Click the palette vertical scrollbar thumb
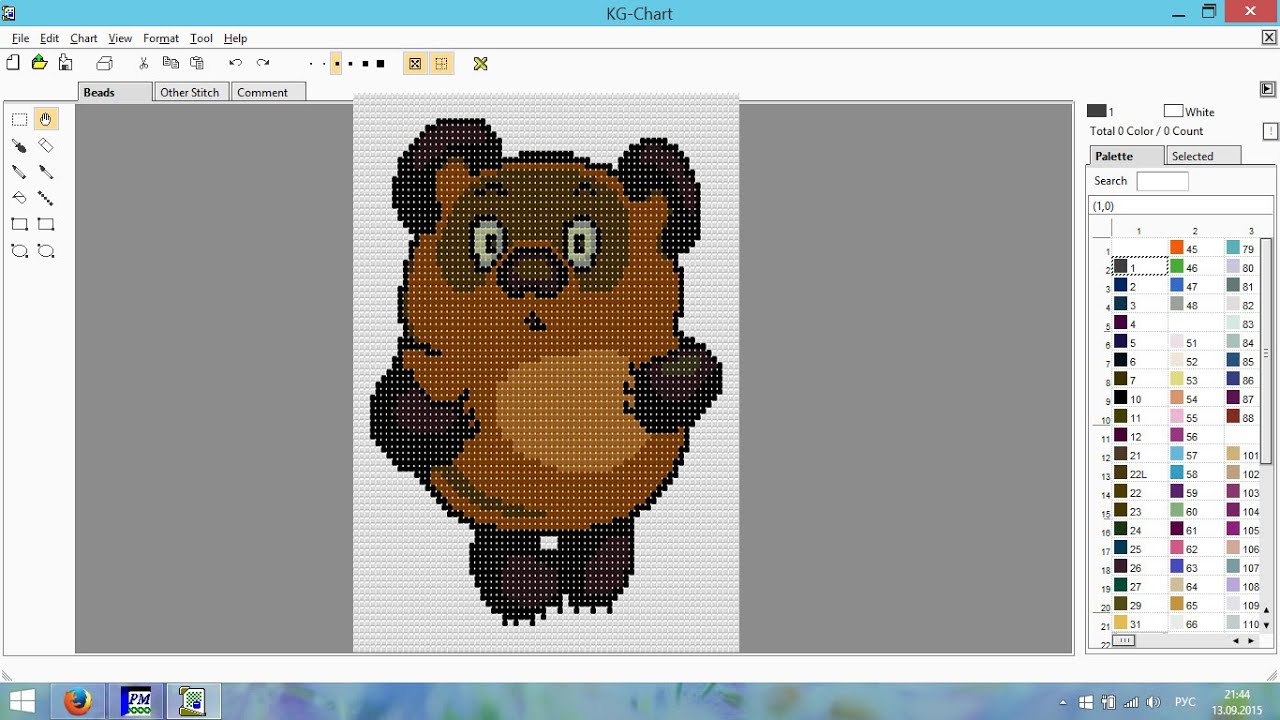1280x720 pixels. (1267, 353)
